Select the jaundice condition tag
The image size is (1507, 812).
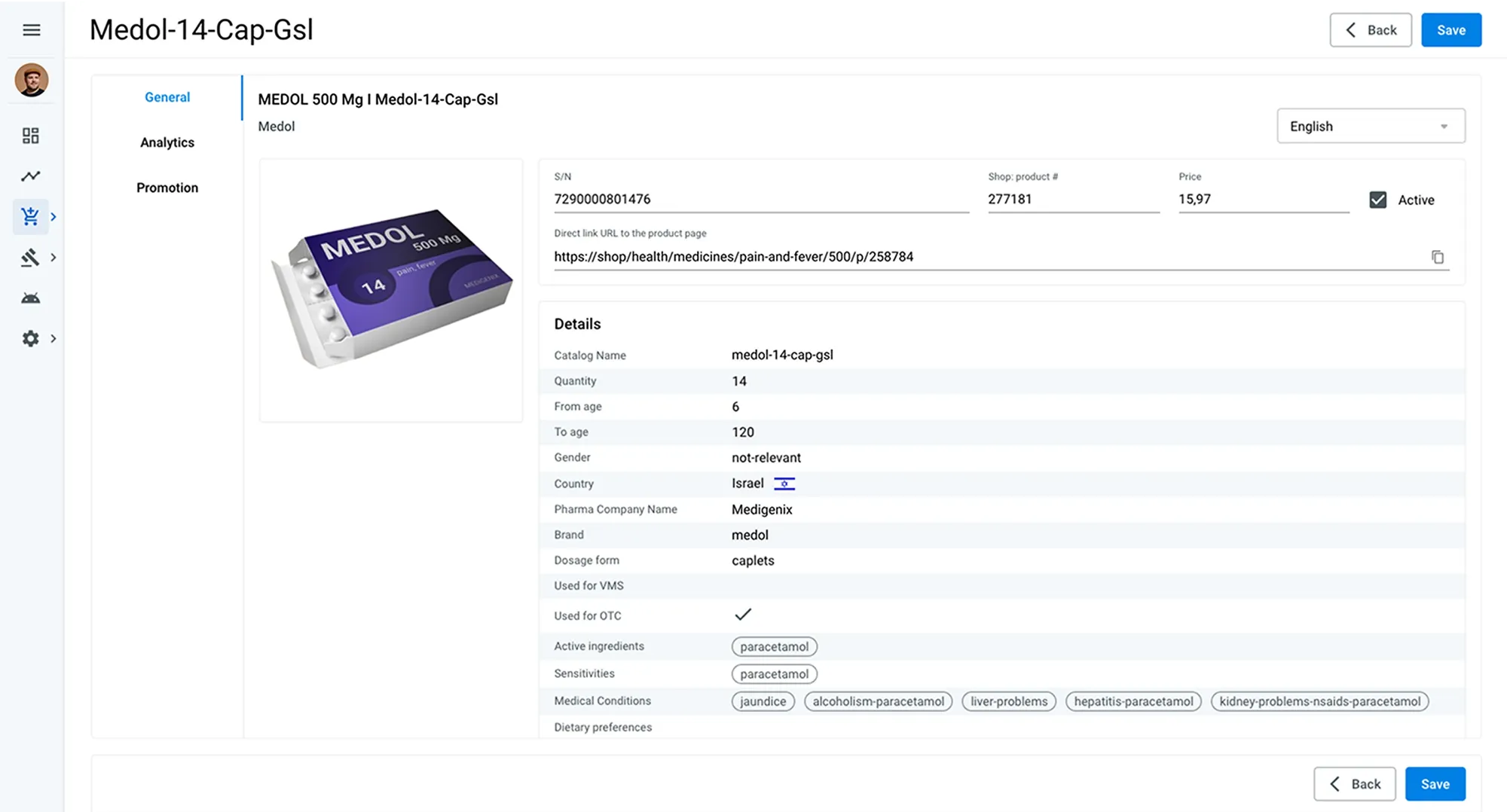[x=763, y=701]
